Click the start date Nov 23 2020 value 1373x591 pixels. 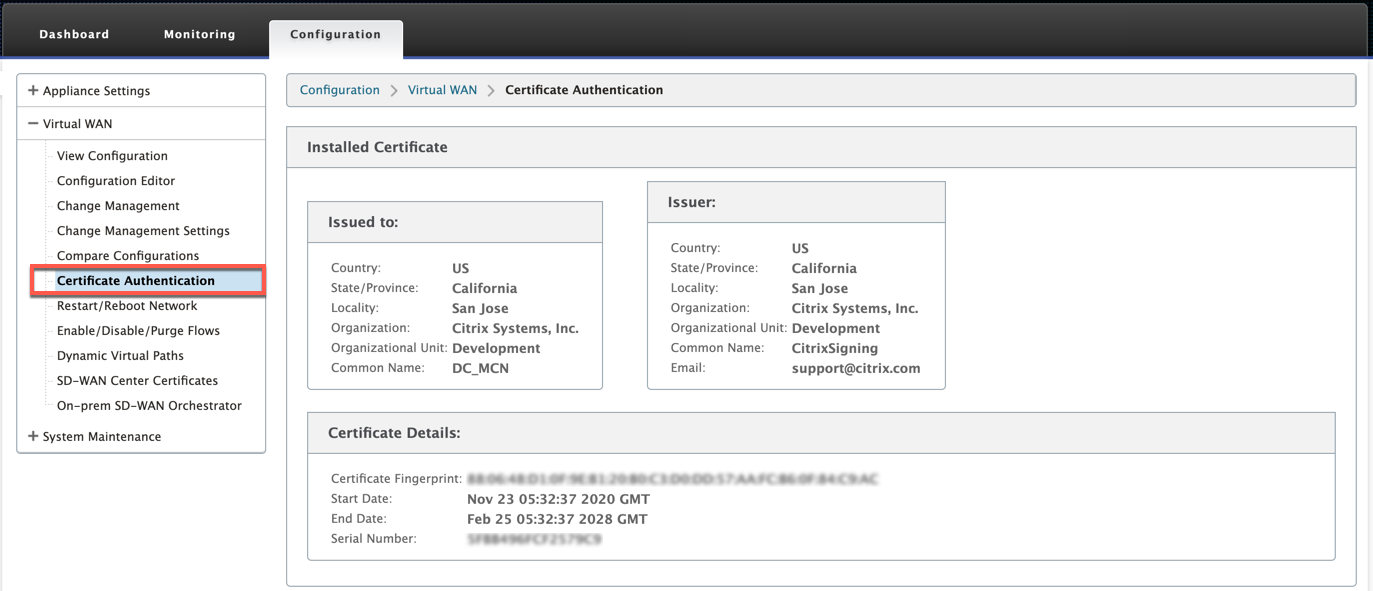(x=558, y=499)
